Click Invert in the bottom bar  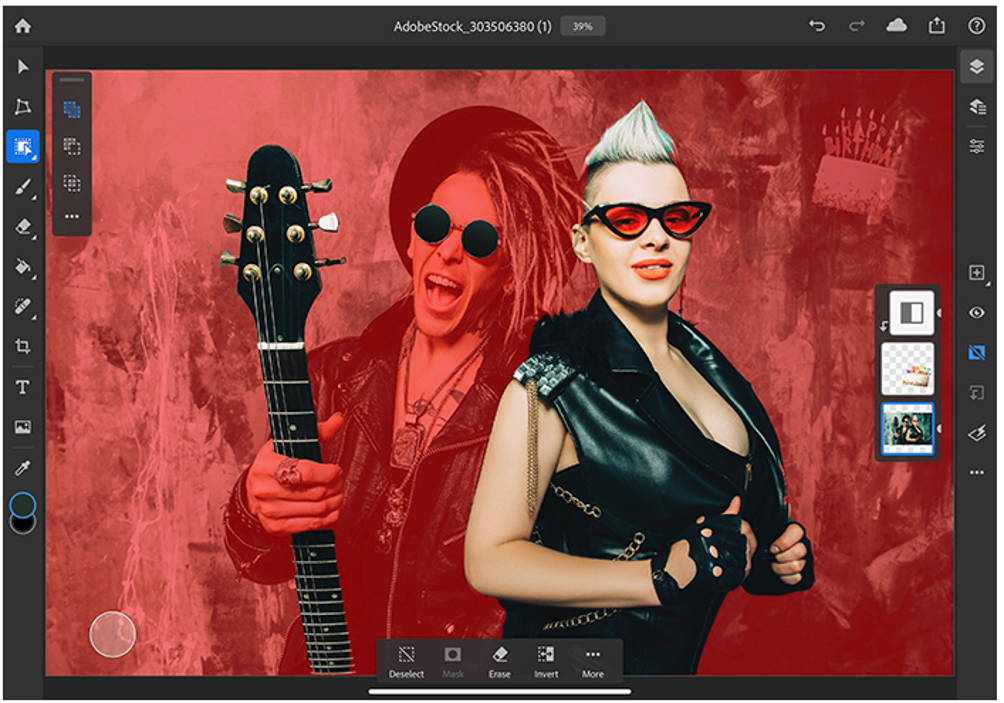point(546,660)
